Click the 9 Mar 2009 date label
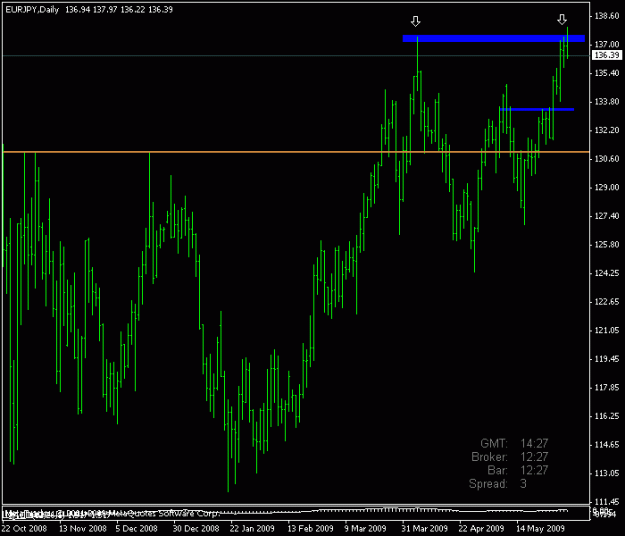 [x=366, y=529]
